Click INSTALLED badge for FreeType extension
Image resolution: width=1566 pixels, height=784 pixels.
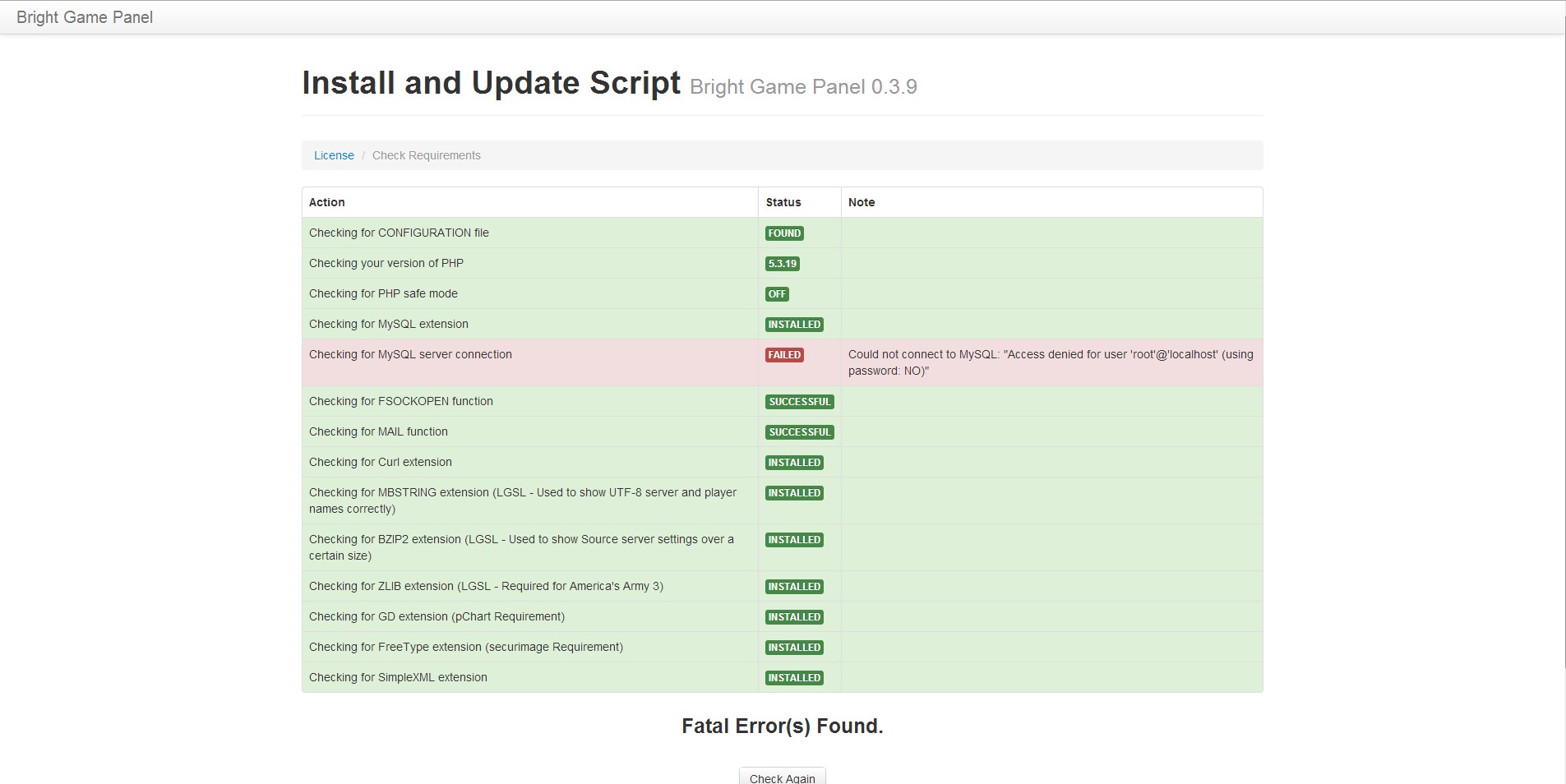(794, 648)
